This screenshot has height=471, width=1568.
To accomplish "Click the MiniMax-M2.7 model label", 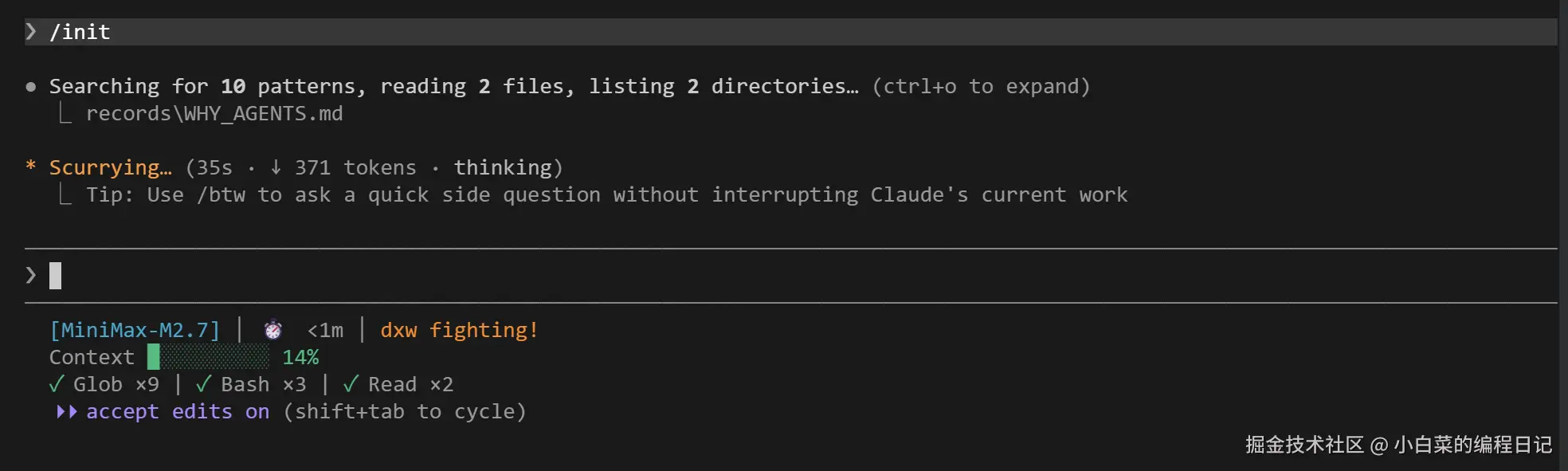I will coord(135,330).
